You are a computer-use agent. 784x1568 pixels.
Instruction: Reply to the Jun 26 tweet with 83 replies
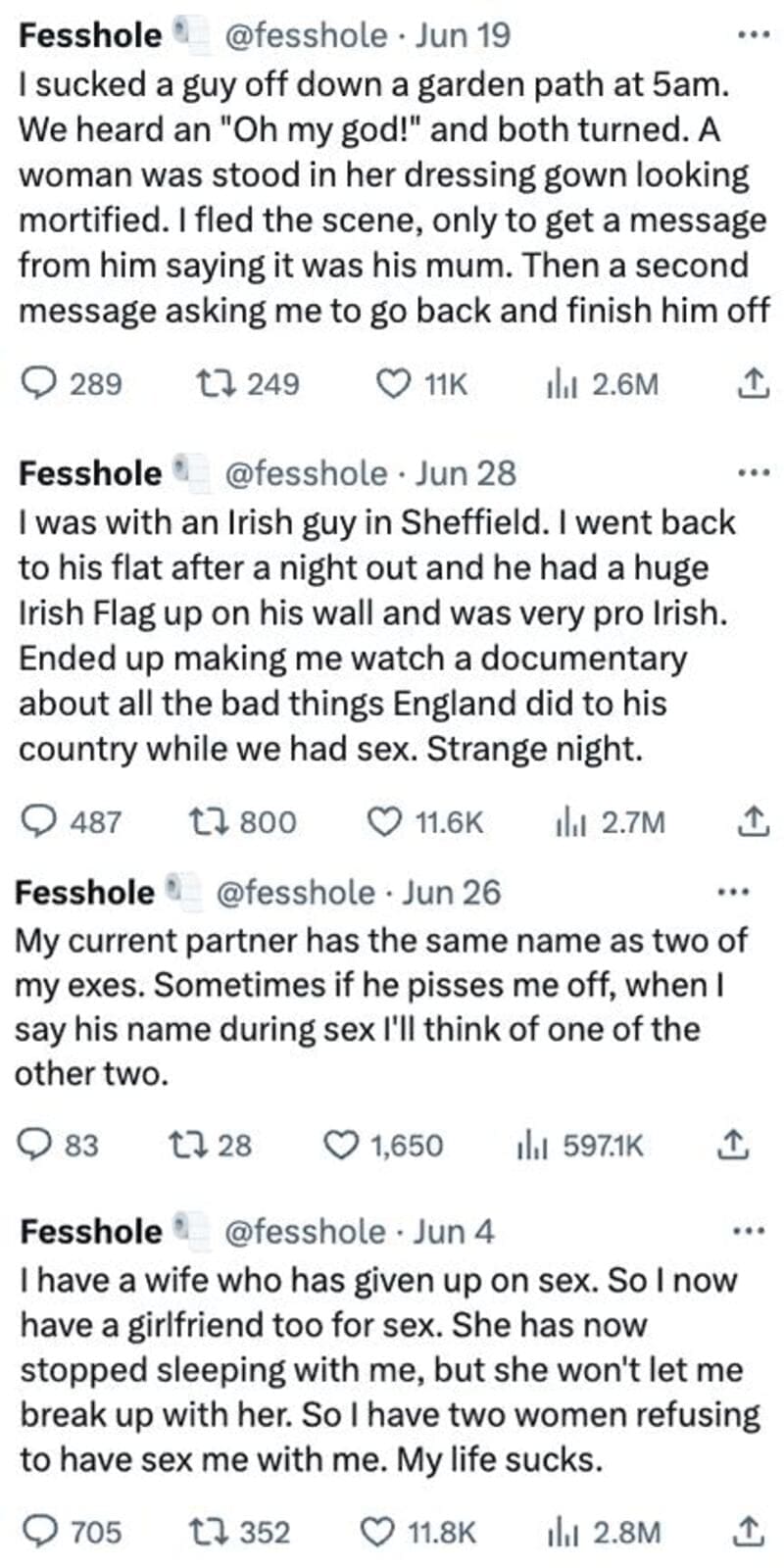point(35,1144)
